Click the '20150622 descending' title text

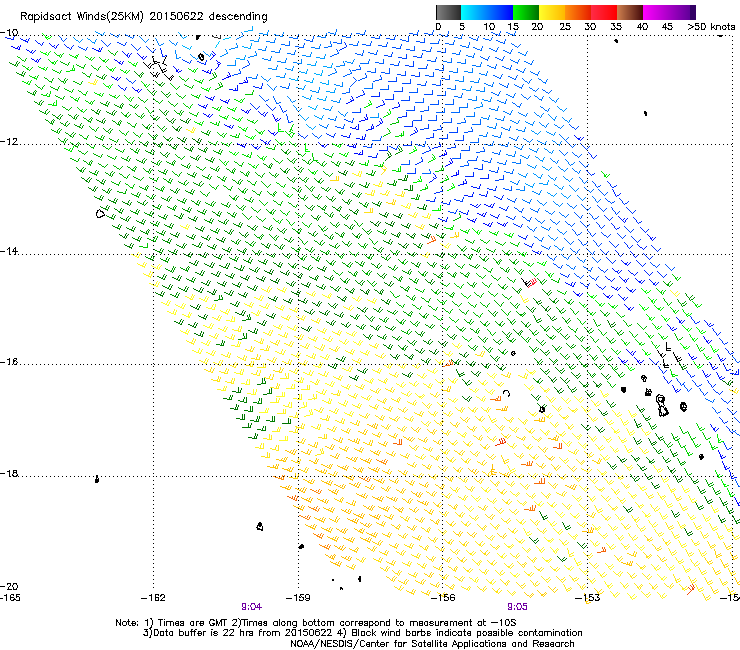pos(209,17)
